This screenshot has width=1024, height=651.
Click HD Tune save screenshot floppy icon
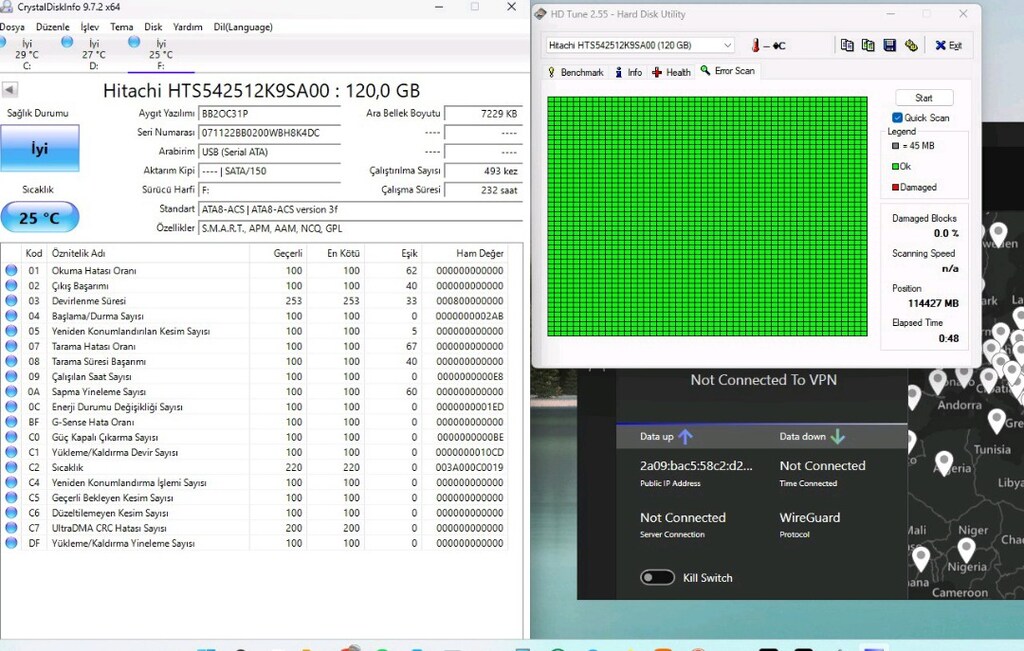[889, 45]
